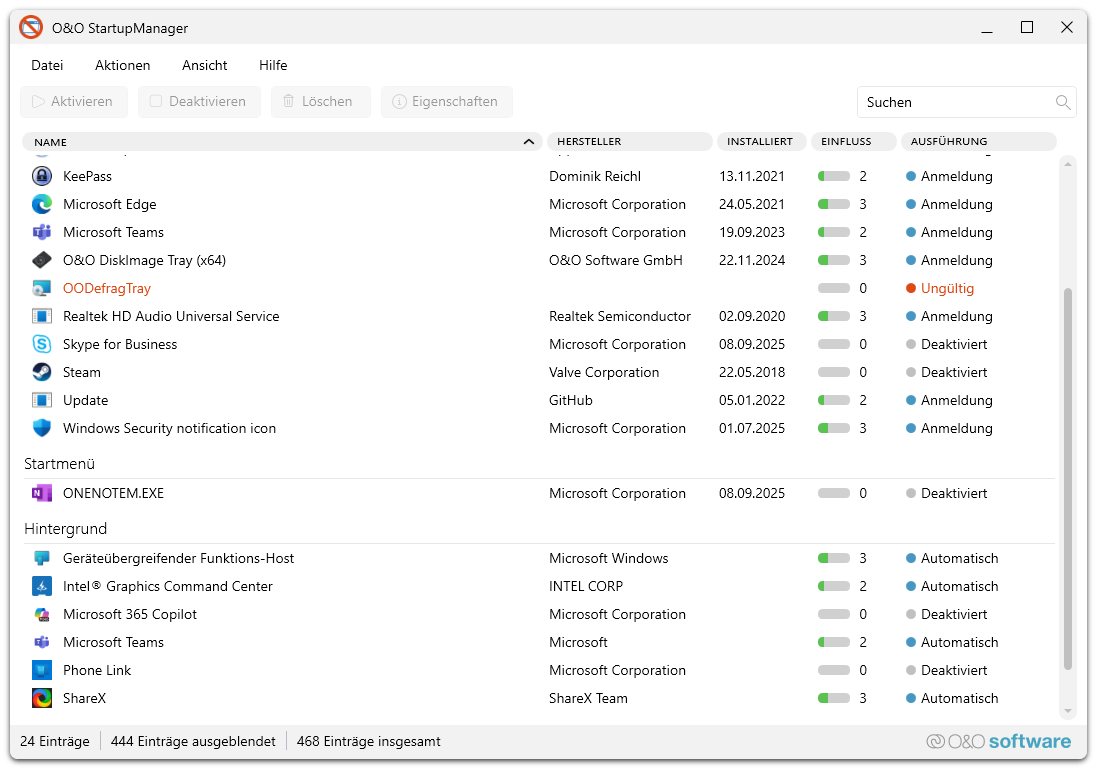The width and height of the screenshot is (1097, 769).
Task: Click into the Suchen search field
Action: (955, 102)
